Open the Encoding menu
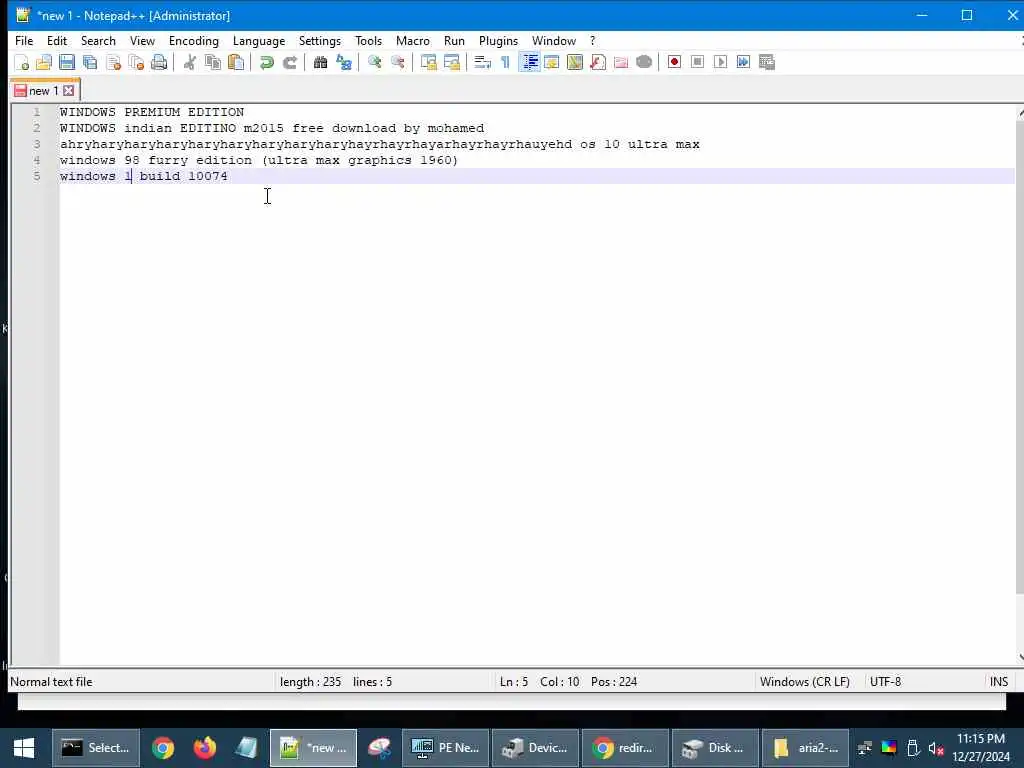 (x=193, y=40)
